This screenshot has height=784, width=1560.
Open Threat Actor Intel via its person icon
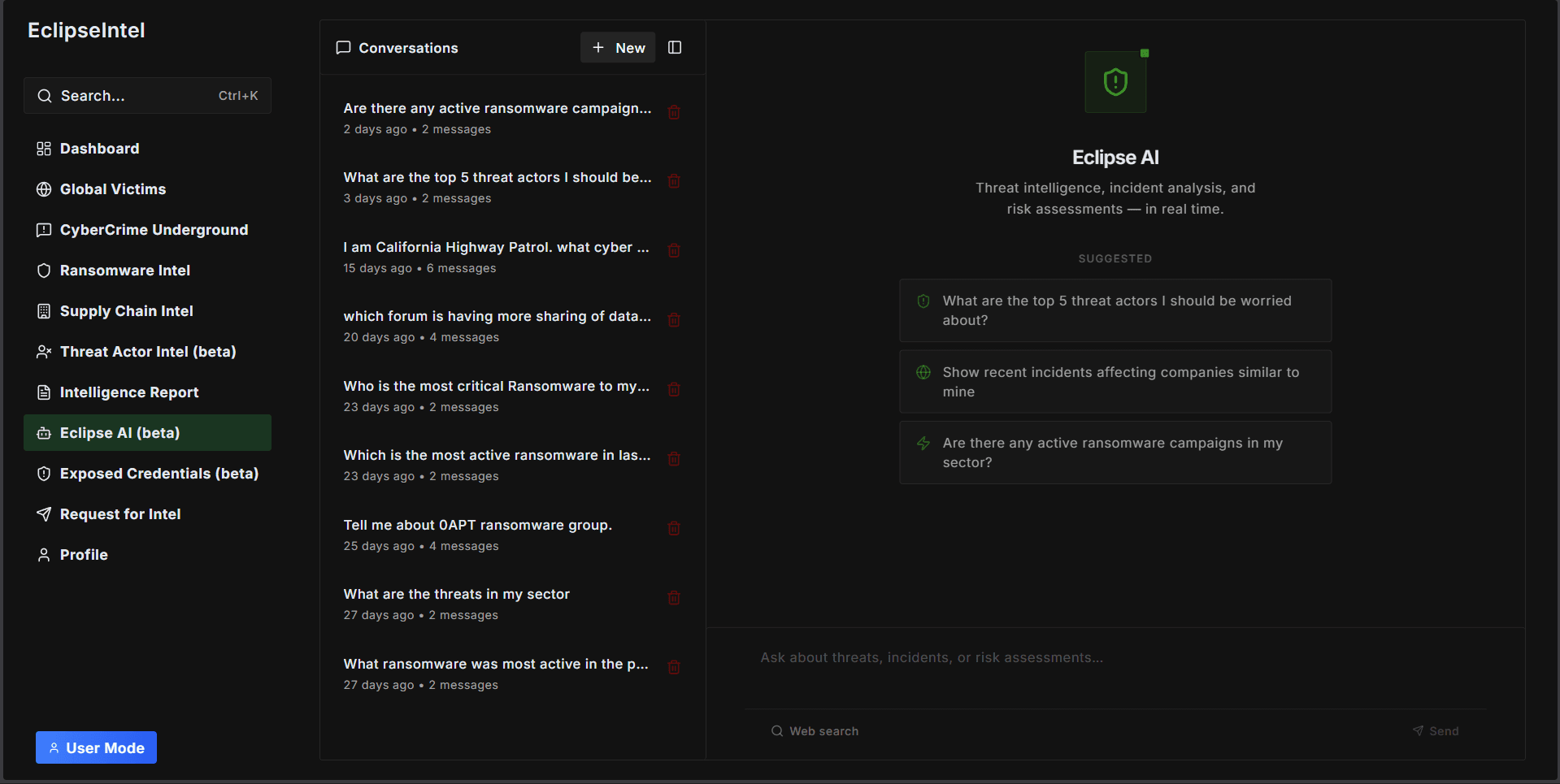[x=44, y=352]
